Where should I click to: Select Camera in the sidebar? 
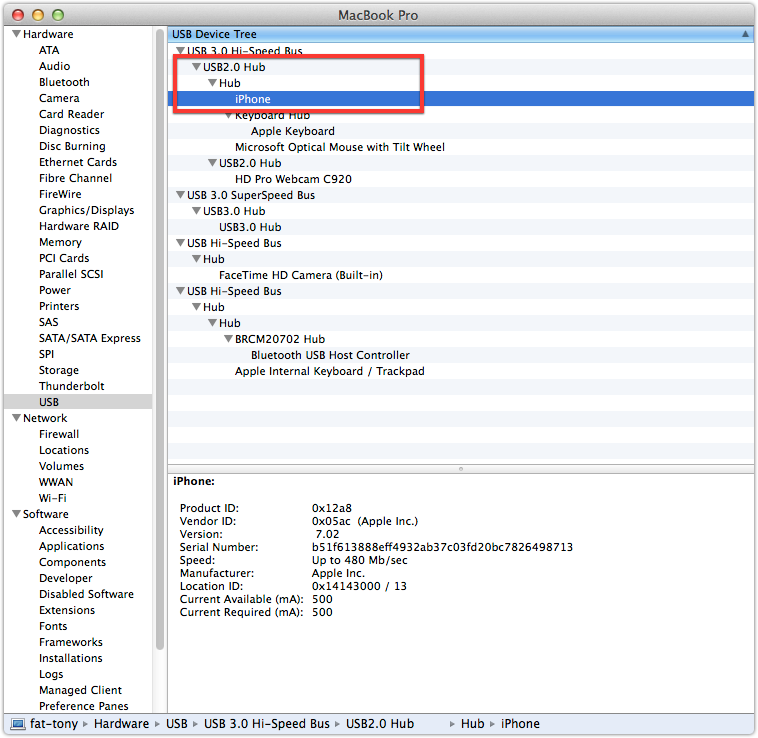(x=59, y=98)
